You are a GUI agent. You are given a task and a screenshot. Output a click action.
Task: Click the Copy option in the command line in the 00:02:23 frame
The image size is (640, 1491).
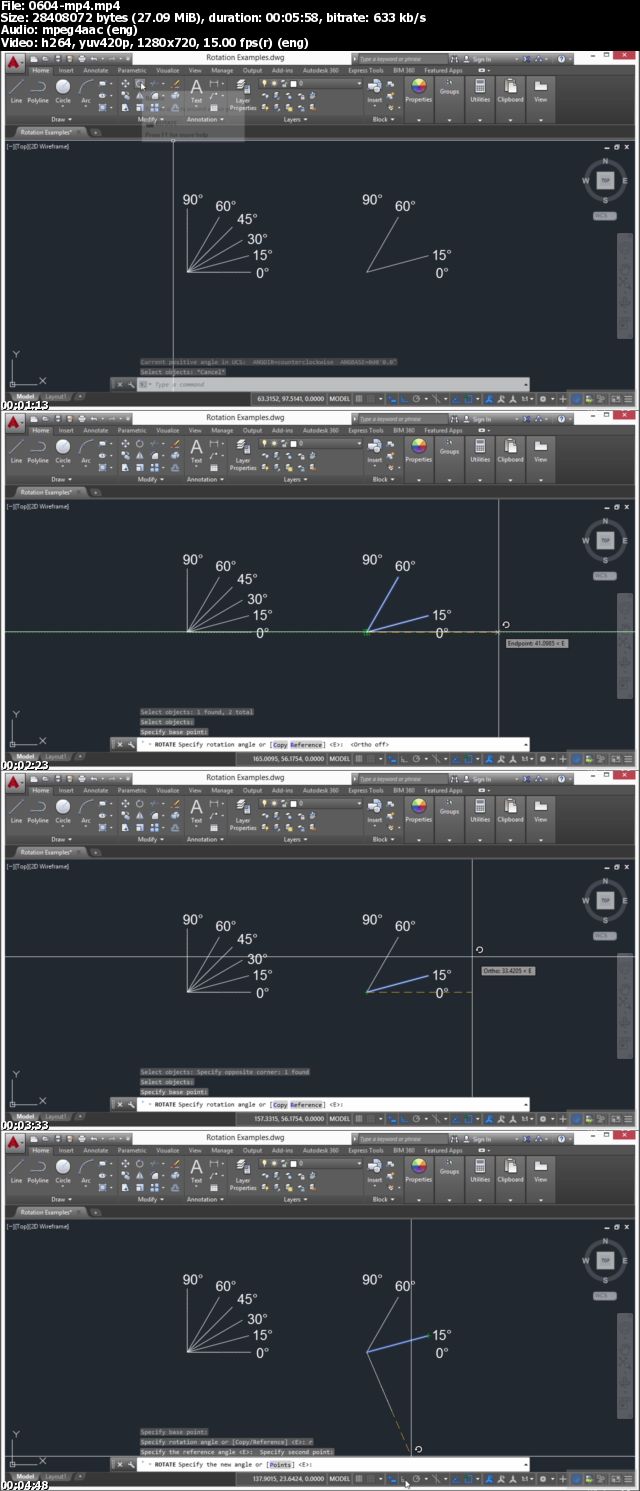[x=281, y=744]
